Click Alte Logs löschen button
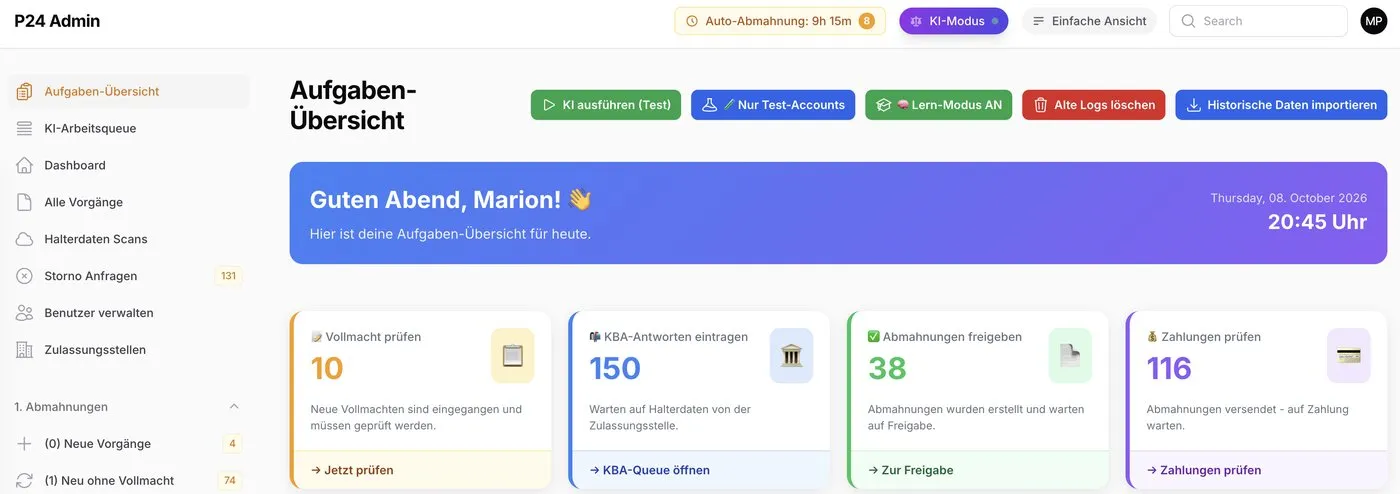The image size is (1400, 494). coord(1094,105)
